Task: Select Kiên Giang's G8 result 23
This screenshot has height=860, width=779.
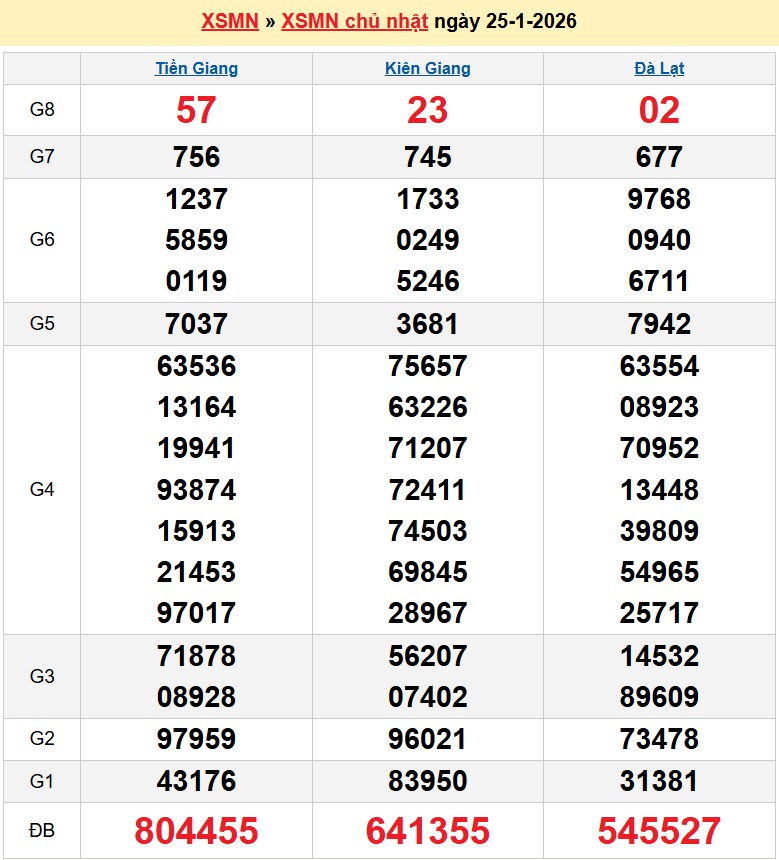Action: pos(427,110)
